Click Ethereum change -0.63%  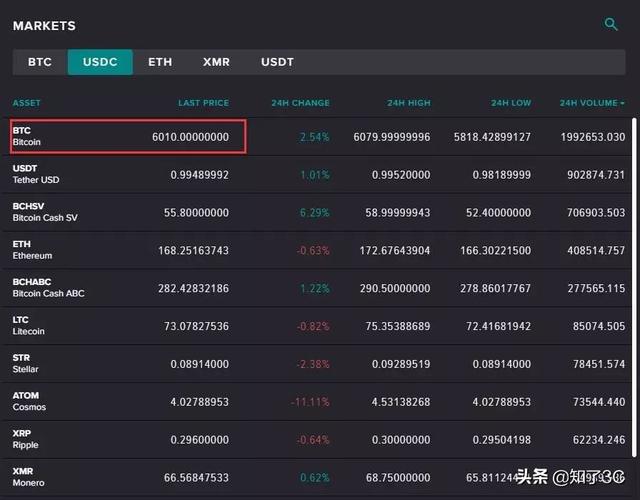[313, 251]
